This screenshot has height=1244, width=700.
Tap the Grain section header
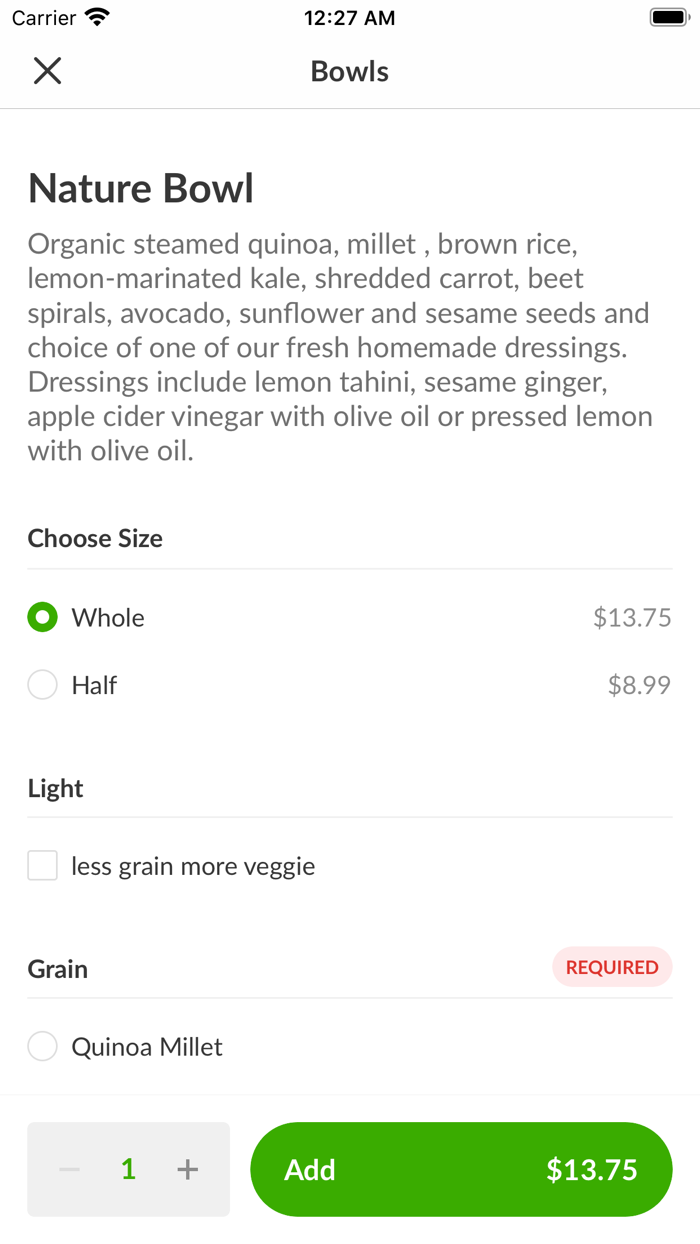(x=57, y=968)
